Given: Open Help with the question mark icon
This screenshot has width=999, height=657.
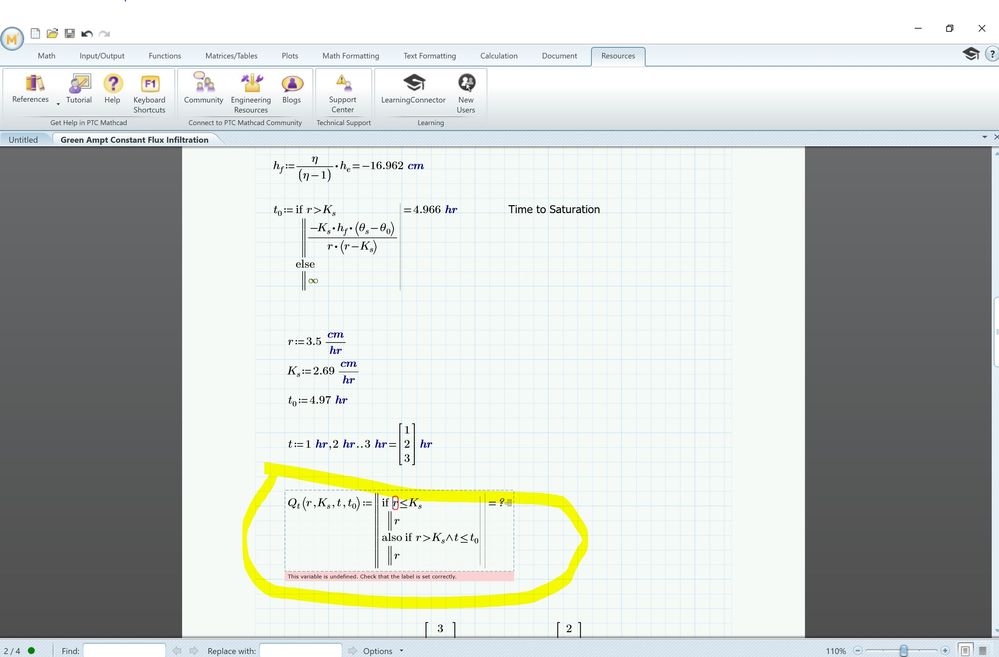Looking at the screenshot, I should click(112, 89).
